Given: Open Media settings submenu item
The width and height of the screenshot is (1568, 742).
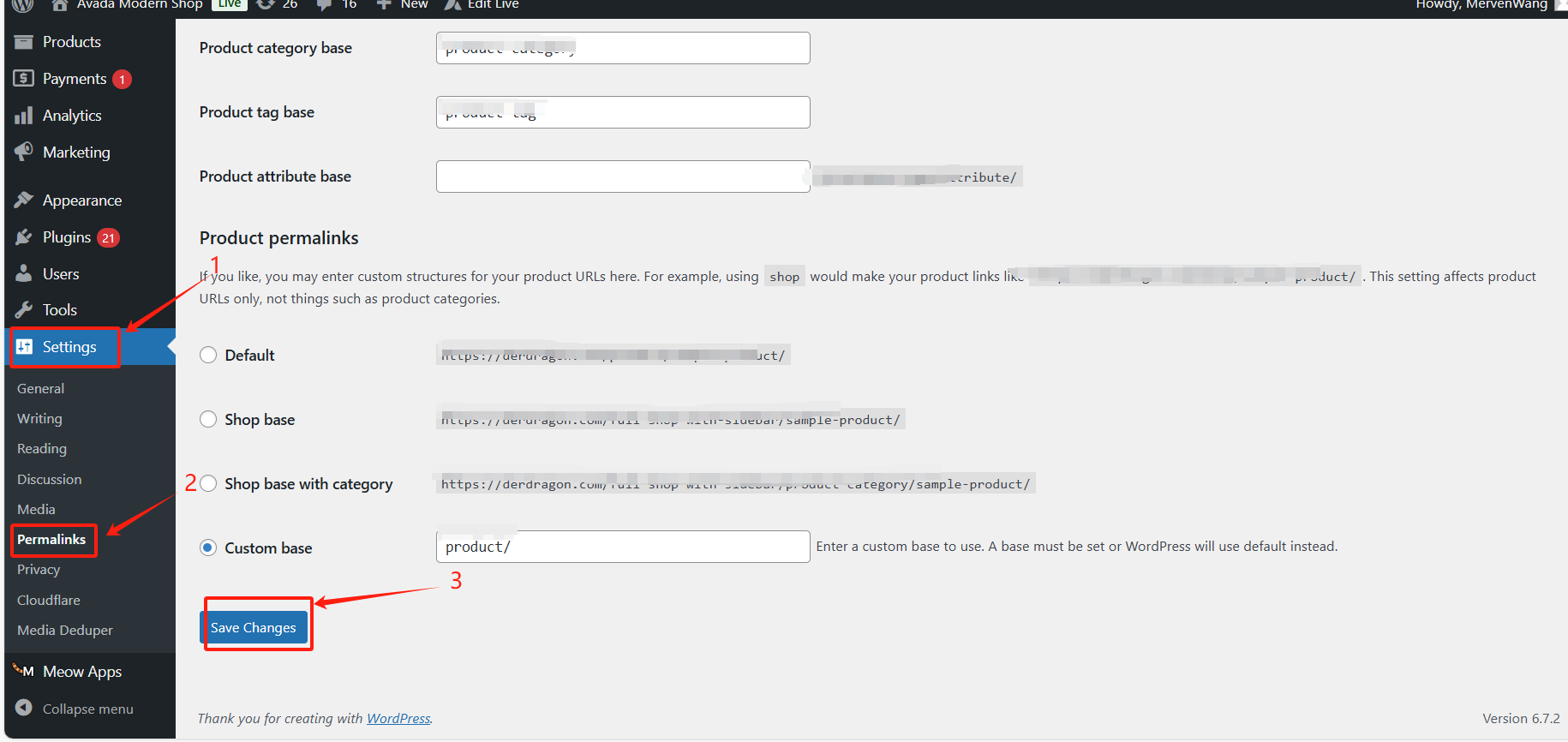Looking at the screenshot, I should (x=36, y=510).
